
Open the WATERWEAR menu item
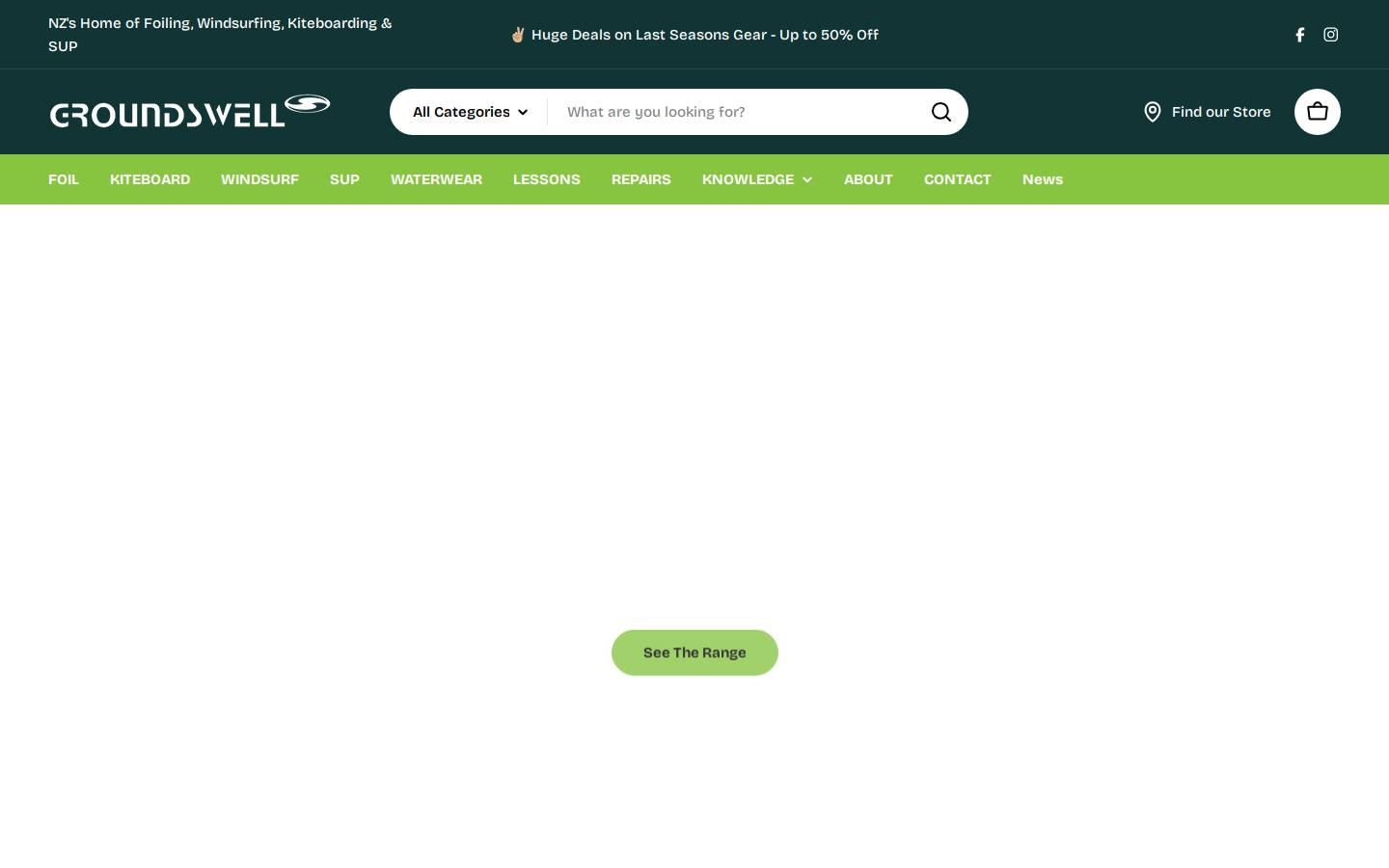436,179
